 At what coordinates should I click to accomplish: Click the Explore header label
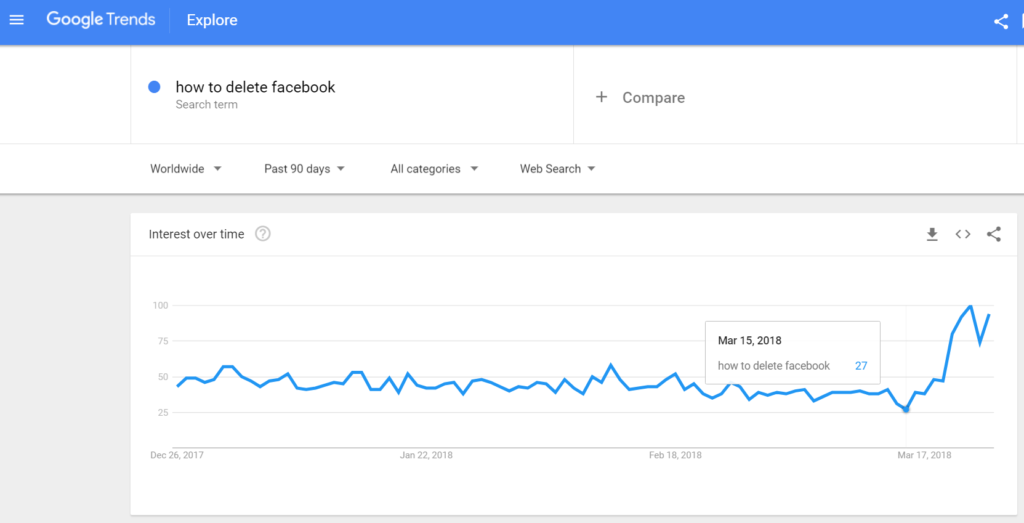(212, 20)
